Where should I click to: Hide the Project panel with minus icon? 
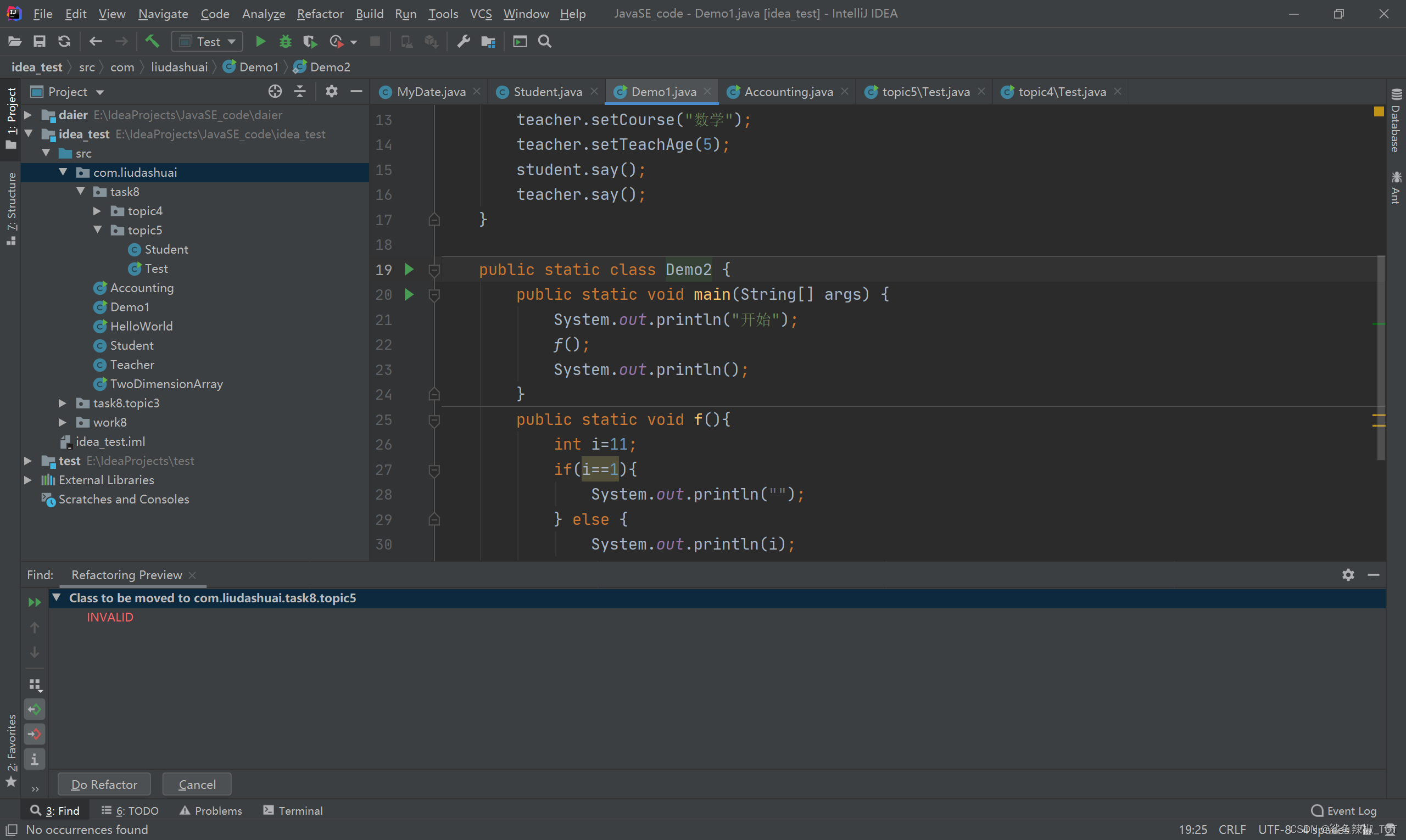(x=356, y=92)
